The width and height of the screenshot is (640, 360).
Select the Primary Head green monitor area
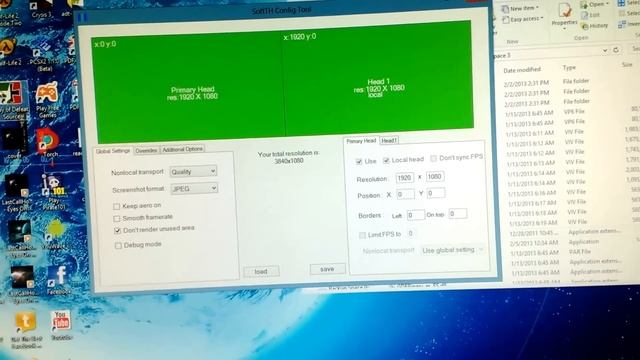coord(189,88)
